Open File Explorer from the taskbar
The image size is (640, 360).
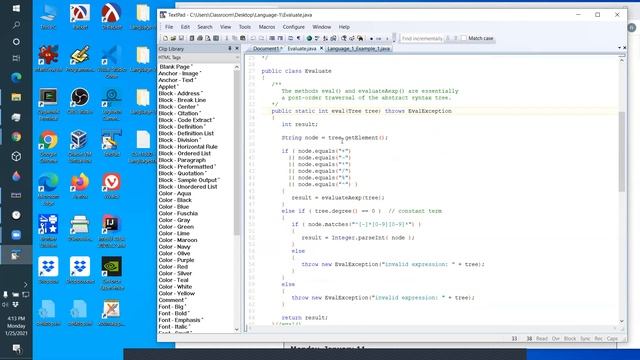16,97
